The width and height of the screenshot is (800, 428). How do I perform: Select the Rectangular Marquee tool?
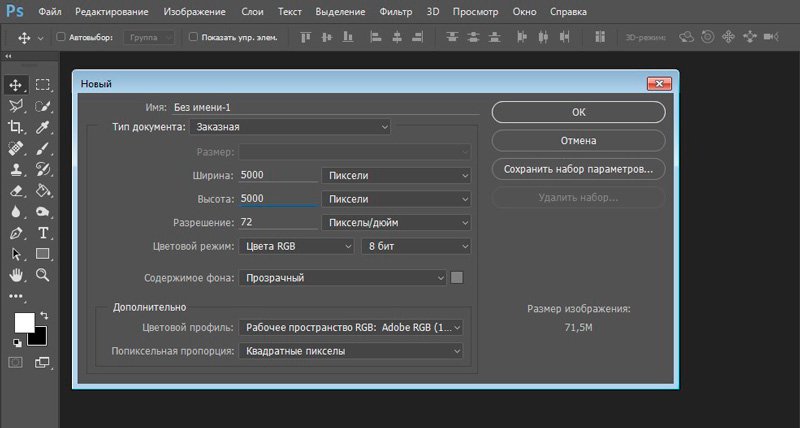(x=43, y=85)
